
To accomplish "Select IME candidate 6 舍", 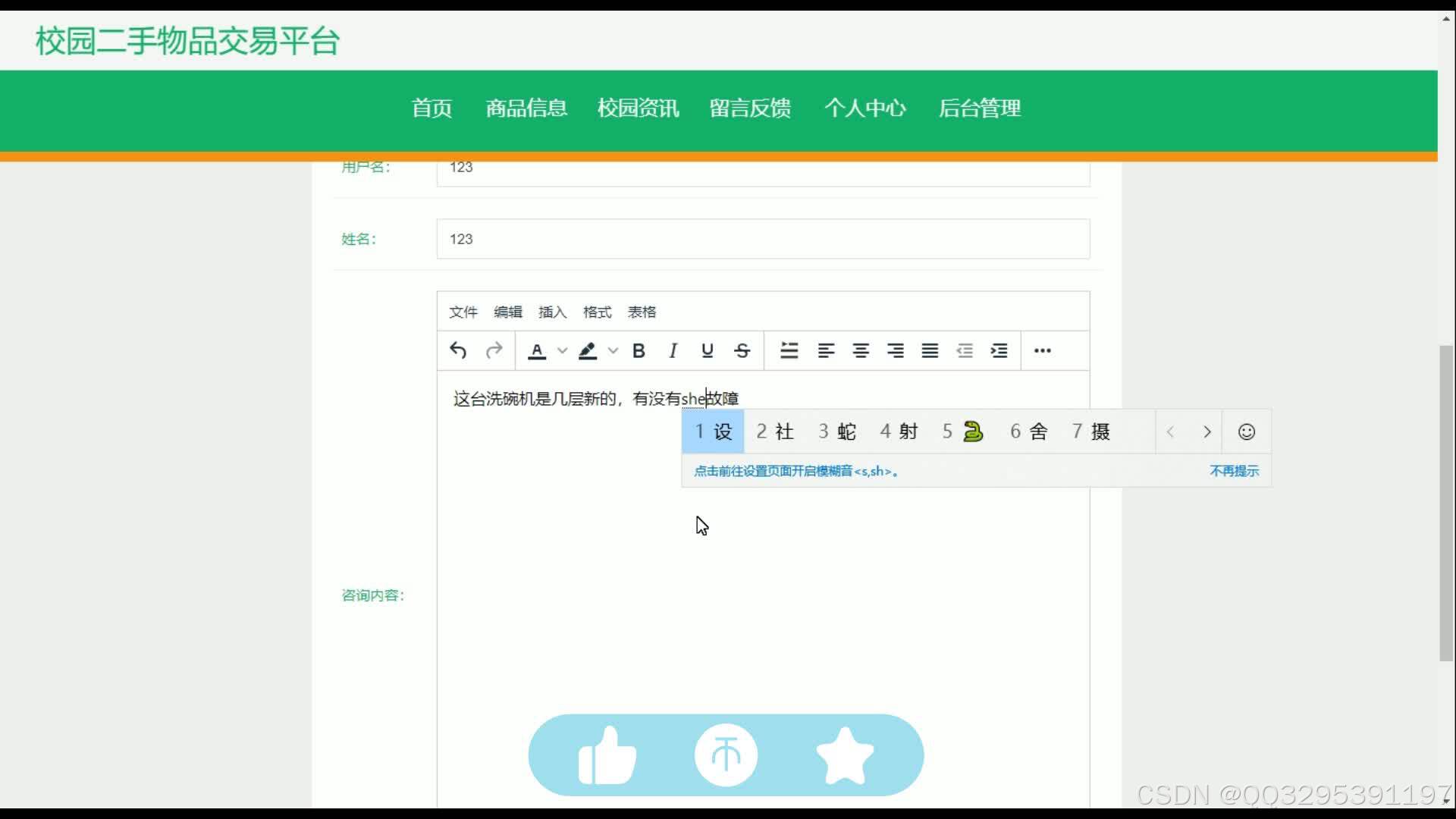I will (1029, 431).
